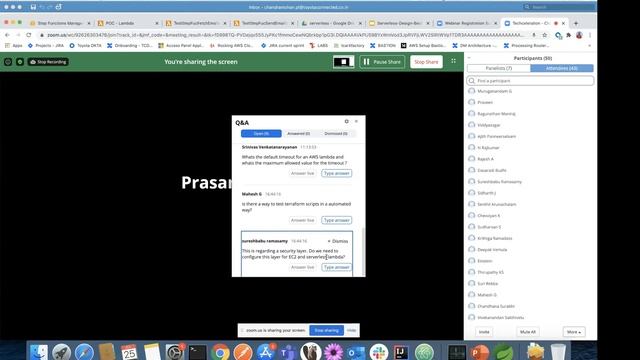The width and height of the screenshot is (640, 360).
Task: Open Finder from the Dock
Action: 39,352
